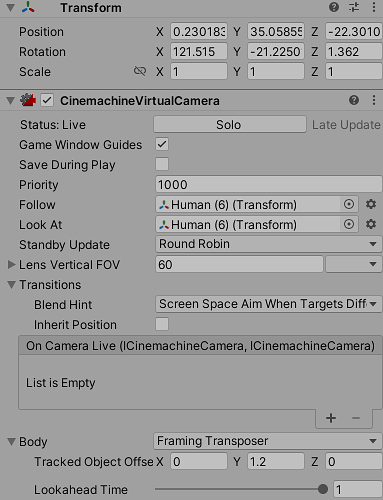Open Body Framing Transposer dropdown
Screen dimensions: 383x500
(x=267, y=441)
